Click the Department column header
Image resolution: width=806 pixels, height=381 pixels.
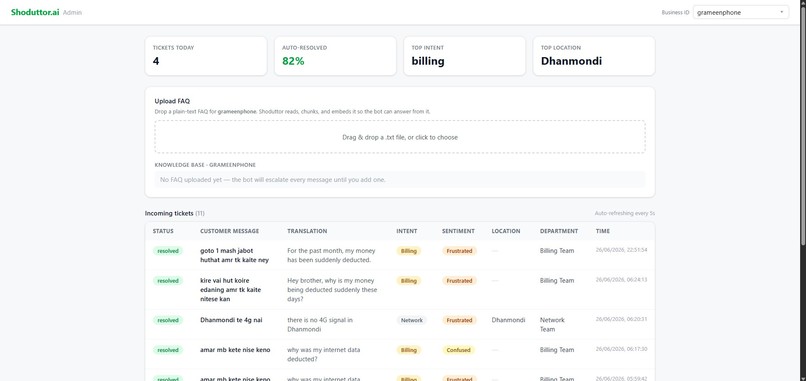click(559, 231)
